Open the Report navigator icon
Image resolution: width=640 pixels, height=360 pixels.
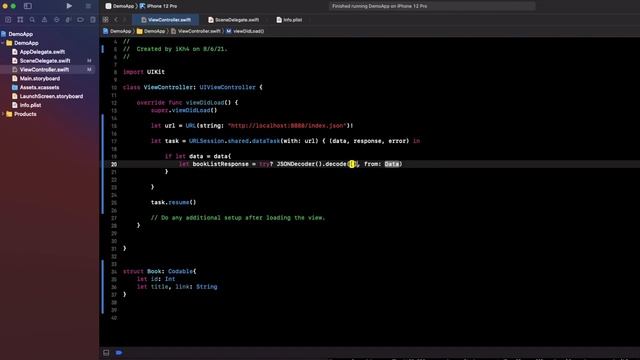(x=93, y=20)
